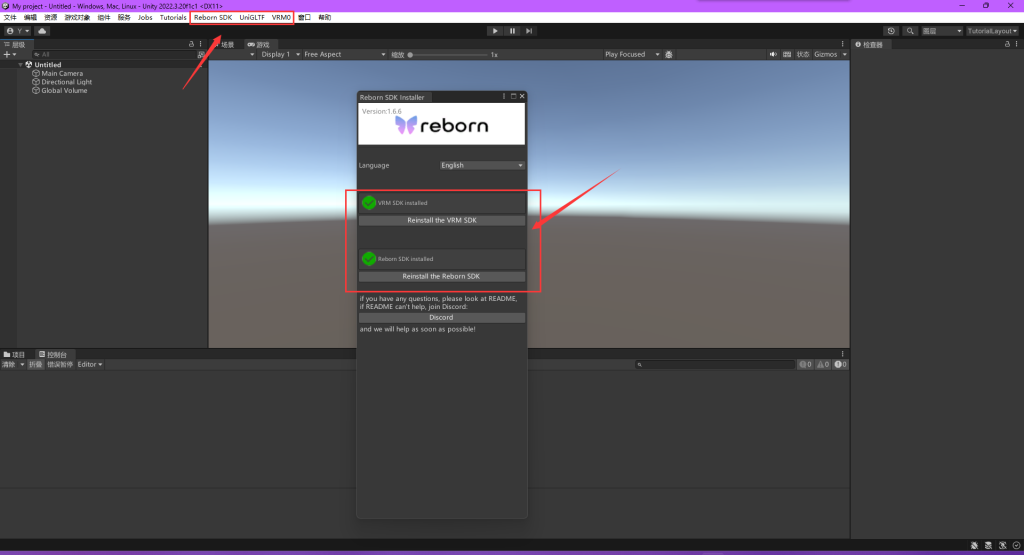Click the Step forward button
This screenshot has height=555, width=1024.
[529, 31]
